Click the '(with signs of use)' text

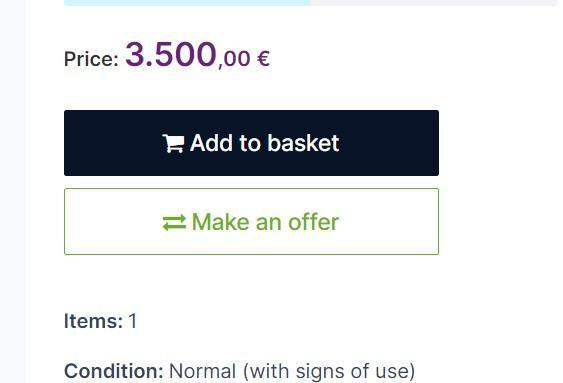(329, 372)
